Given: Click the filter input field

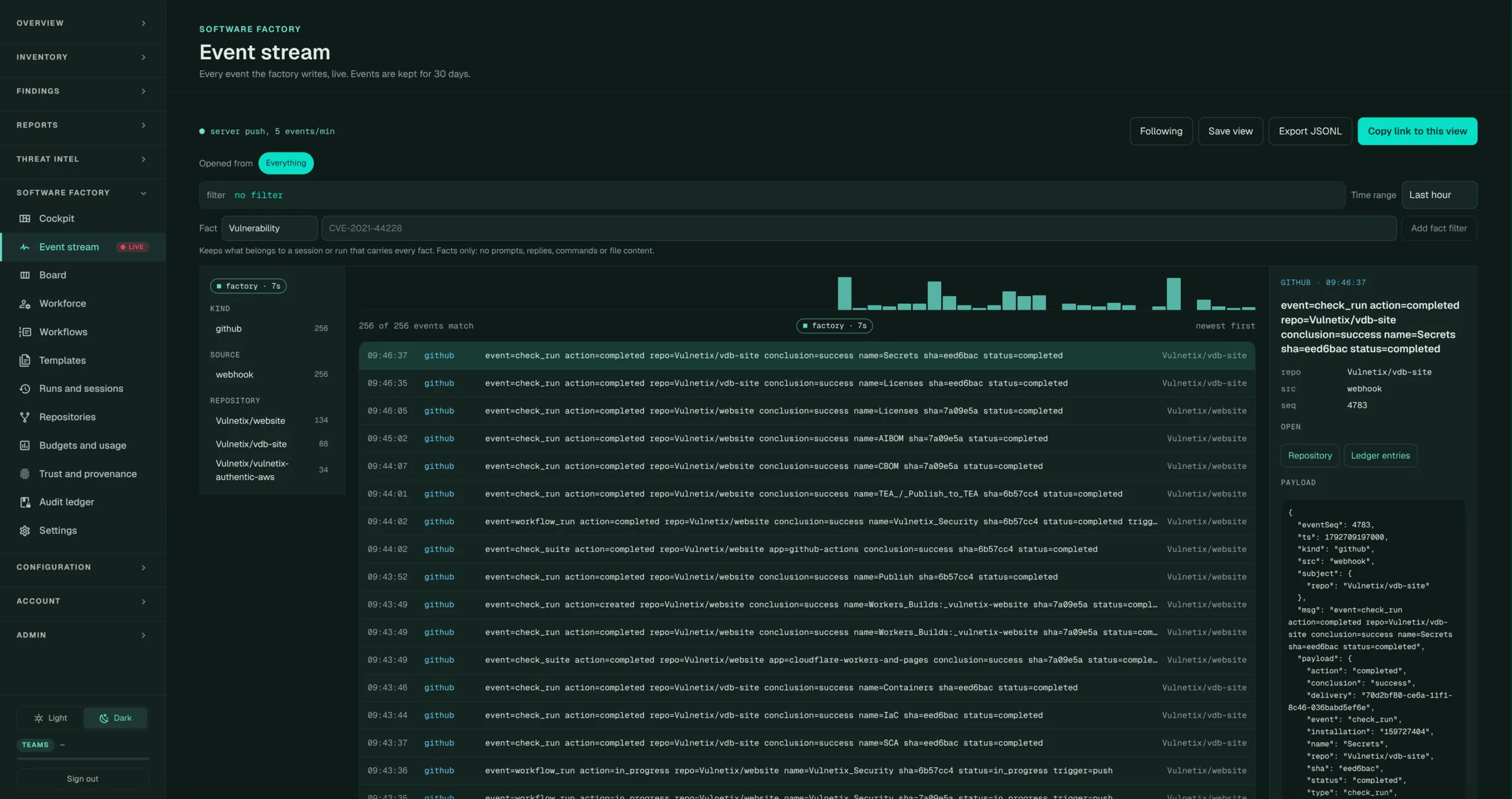Looking at the screenshot, I should coord(772,195).
